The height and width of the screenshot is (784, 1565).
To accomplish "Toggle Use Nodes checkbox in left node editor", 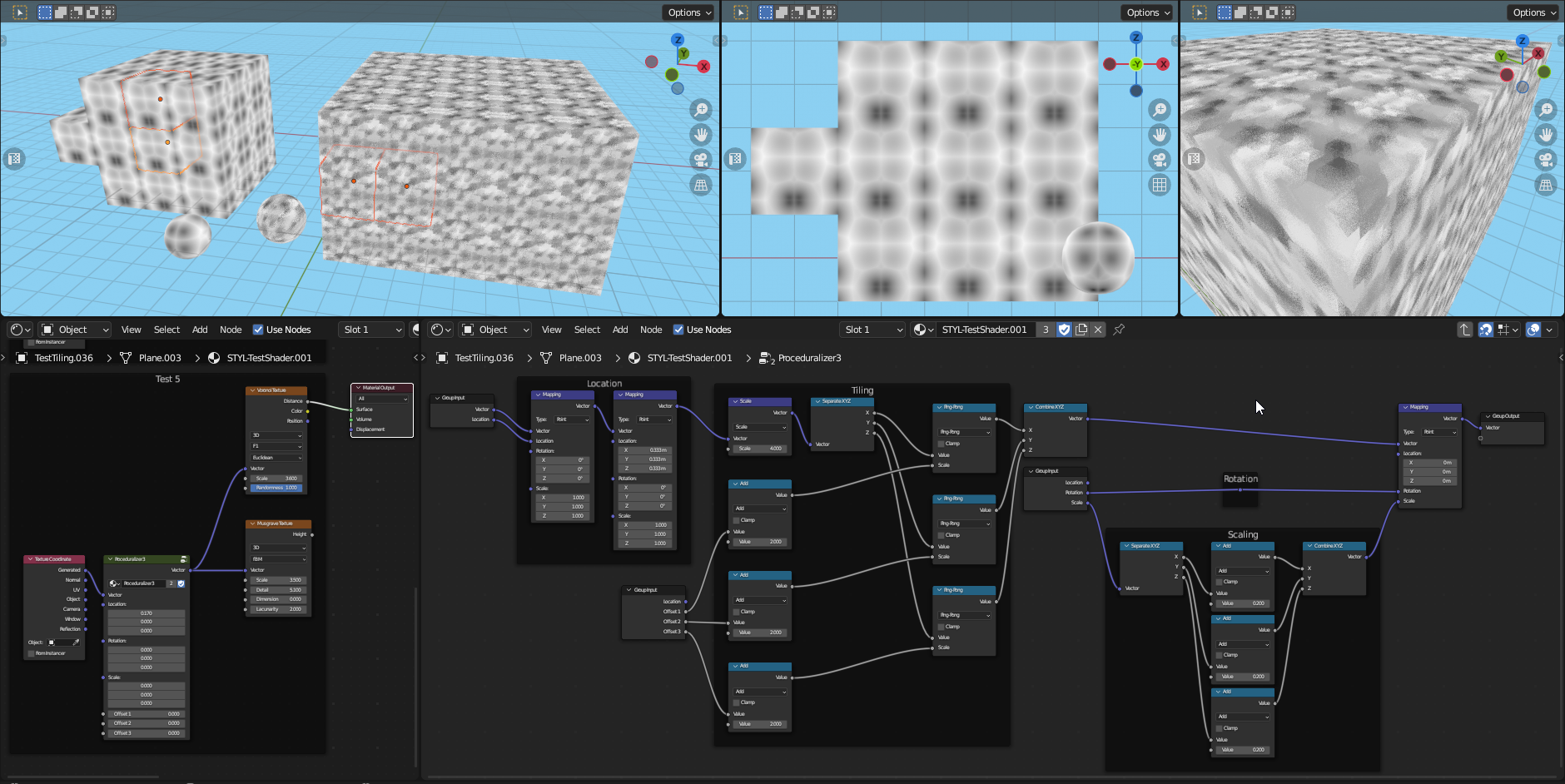I will [x=258, y=330].
